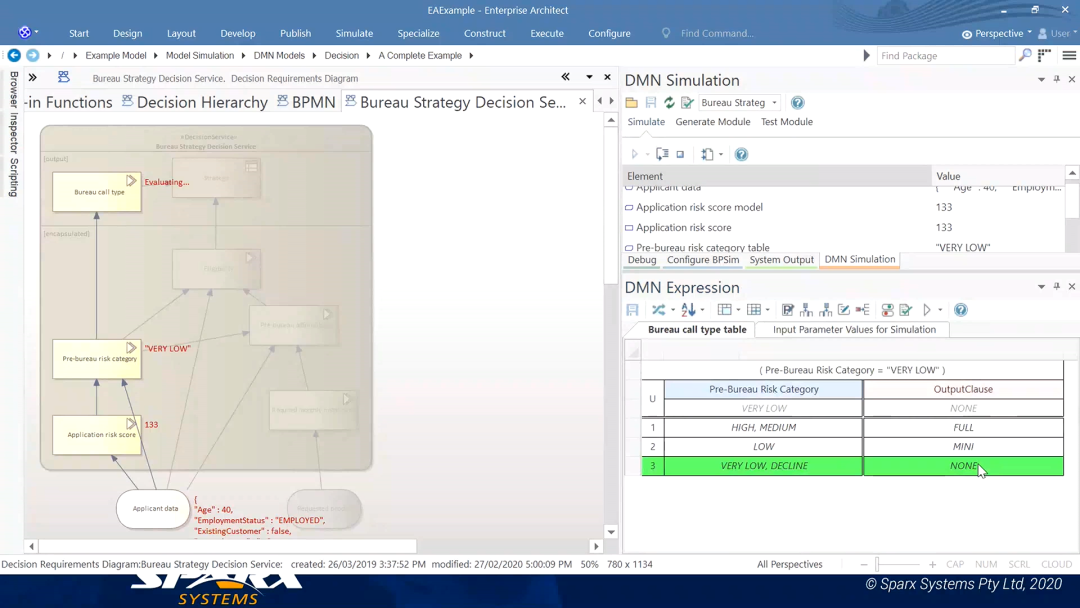Open the Specialize ribbon tab
The width and height of the screenshot is (1080, 608).
pyautogui.click(x=418, y=33)
